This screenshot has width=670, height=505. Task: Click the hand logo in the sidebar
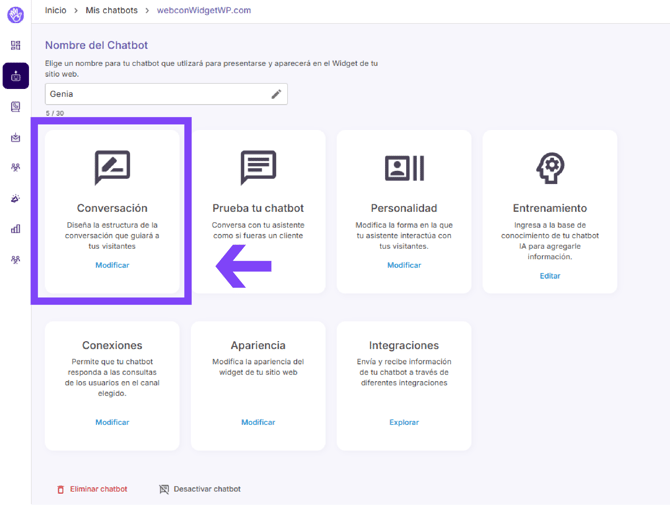(x=15, y=14)
